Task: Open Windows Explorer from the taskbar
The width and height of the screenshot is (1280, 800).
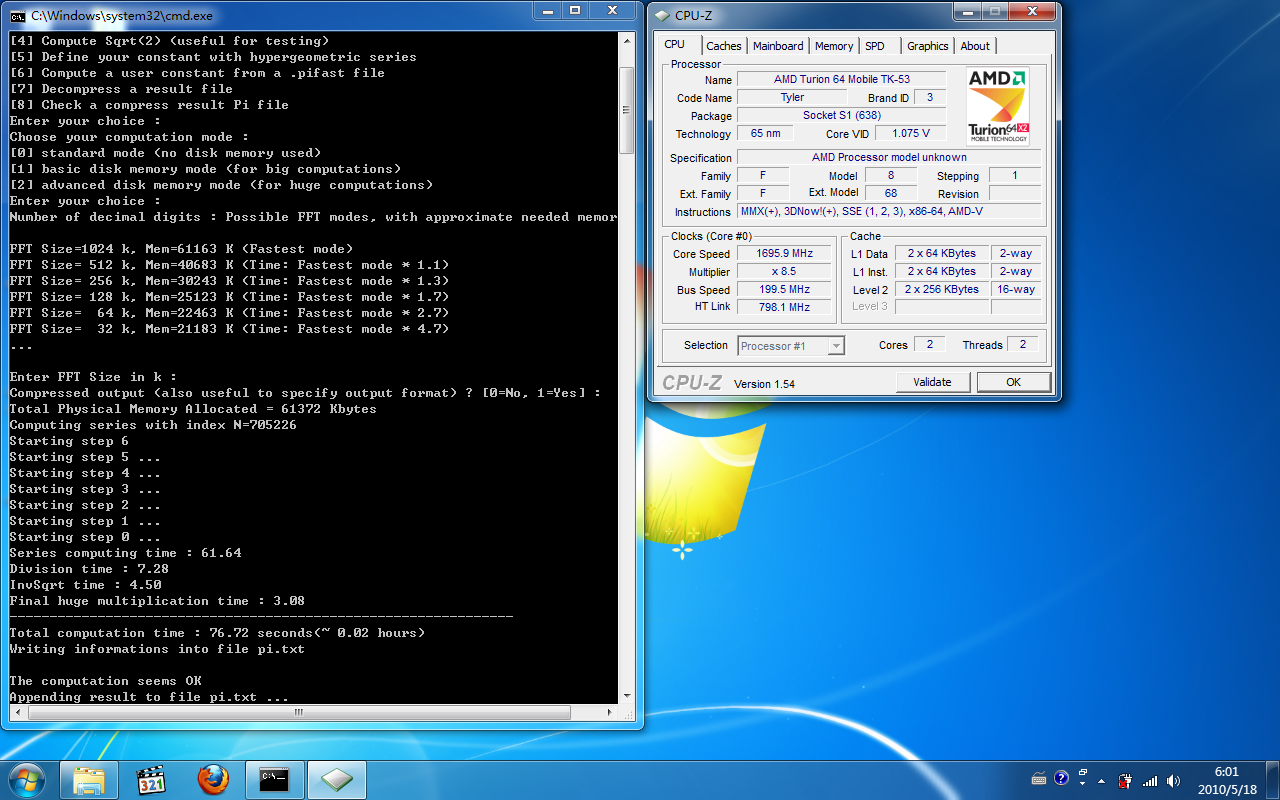Action: (89, 780)
